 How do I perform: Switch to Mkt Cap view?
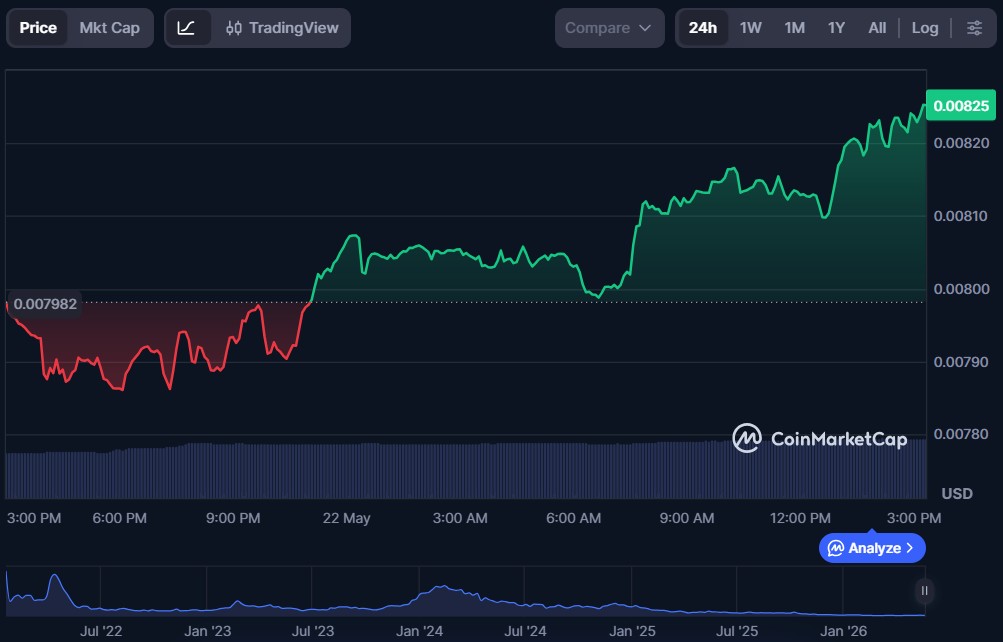109,28
